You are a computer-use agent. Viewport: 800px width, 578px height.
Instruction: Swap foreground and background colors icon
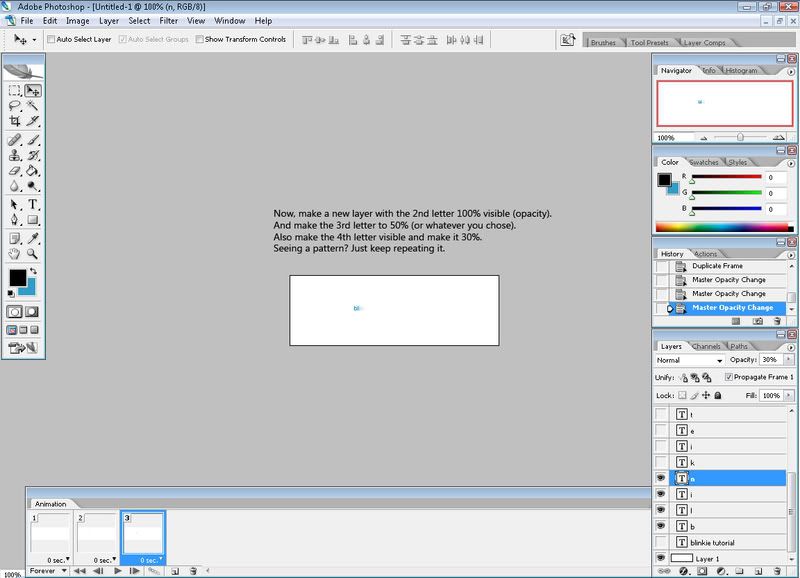[x=34, y=271]
